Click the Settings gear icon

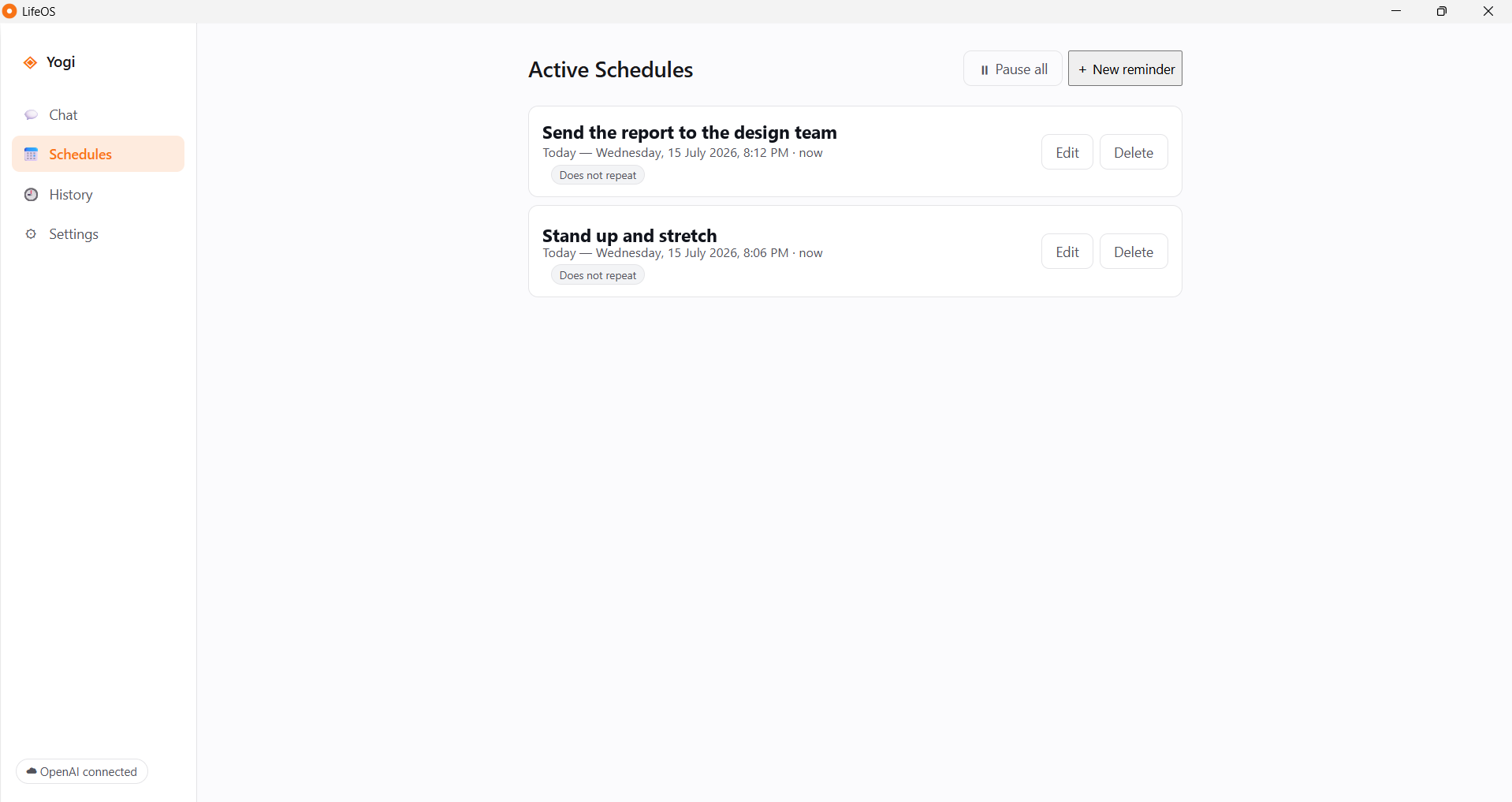[x=32, y=234]
